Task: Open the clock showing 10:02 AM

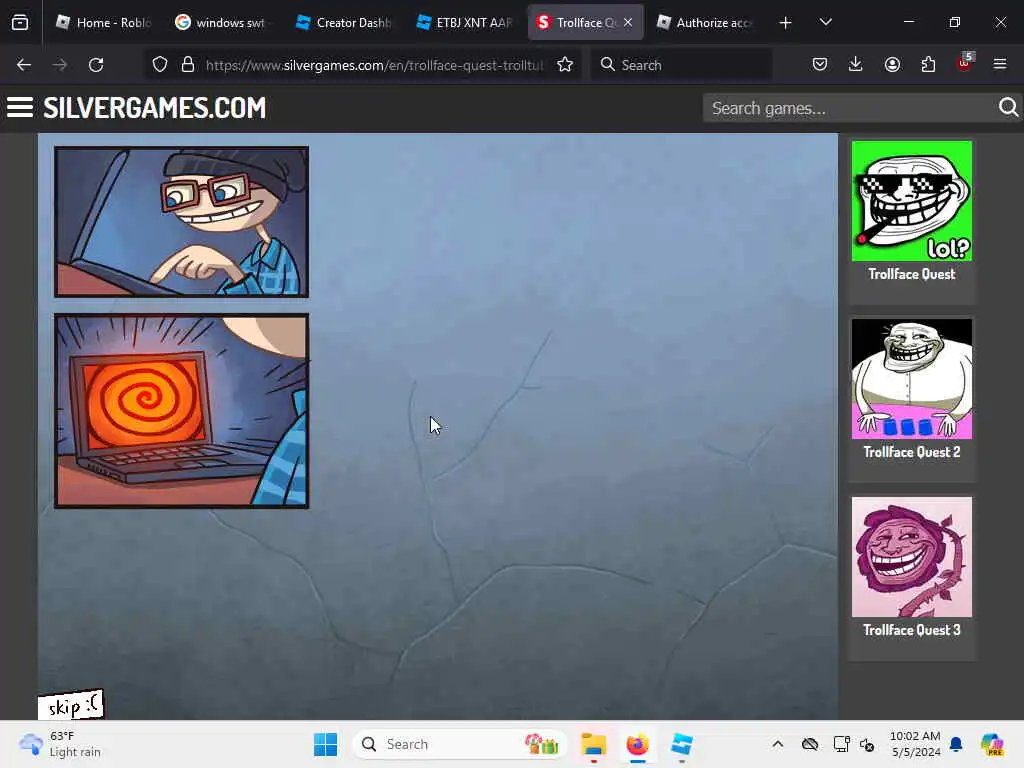Action: 914,744
